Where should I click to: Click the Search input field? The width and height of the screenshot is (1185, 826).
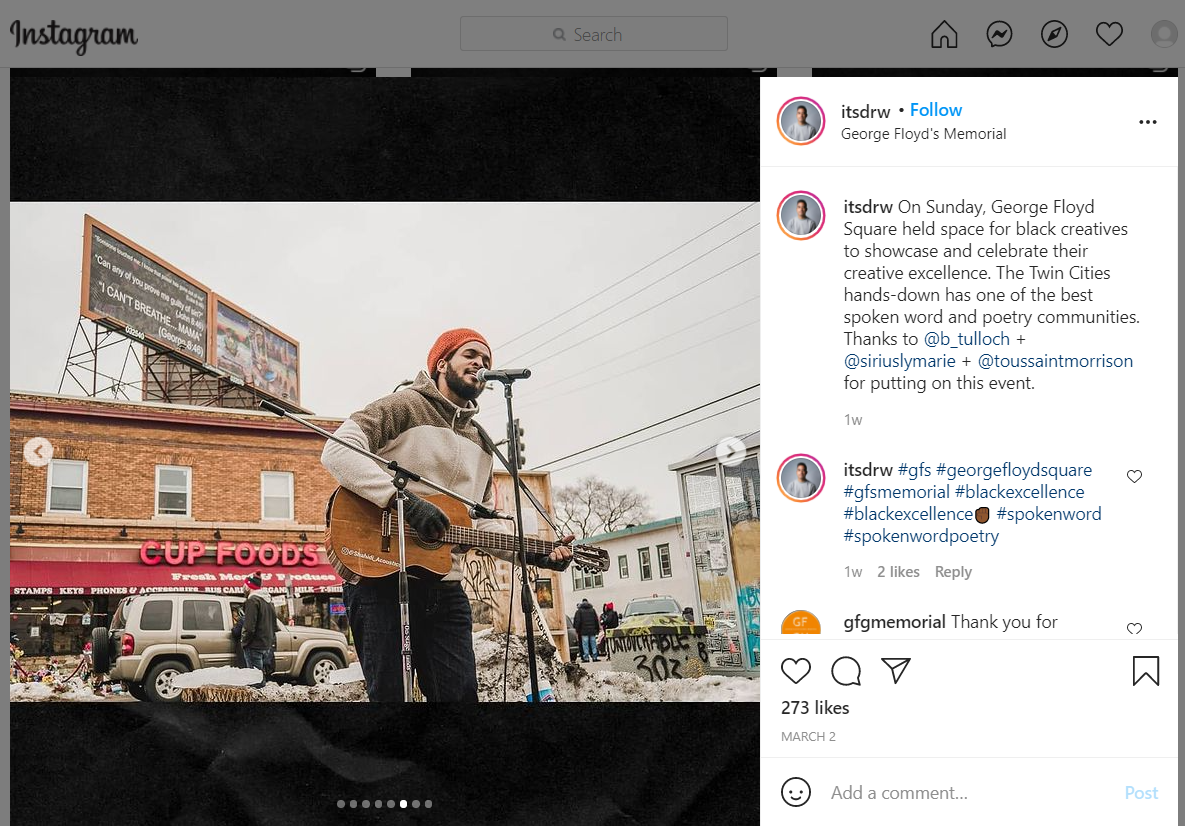pos(594,35)
